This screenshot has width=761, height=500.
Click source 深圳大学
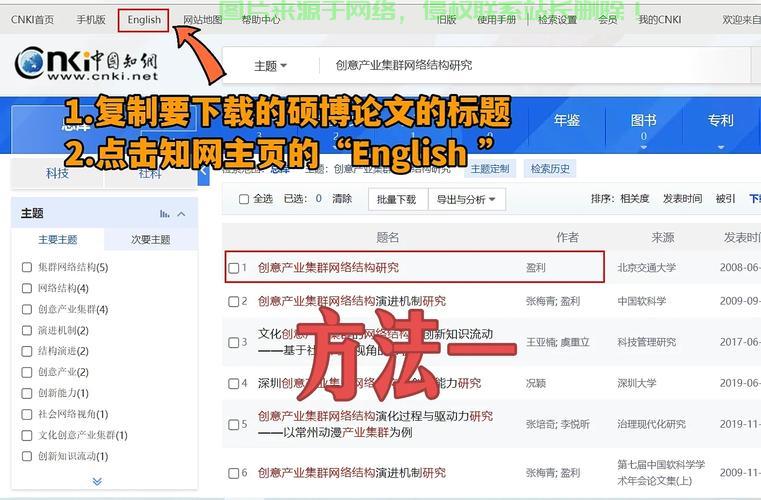click(636, 383)
